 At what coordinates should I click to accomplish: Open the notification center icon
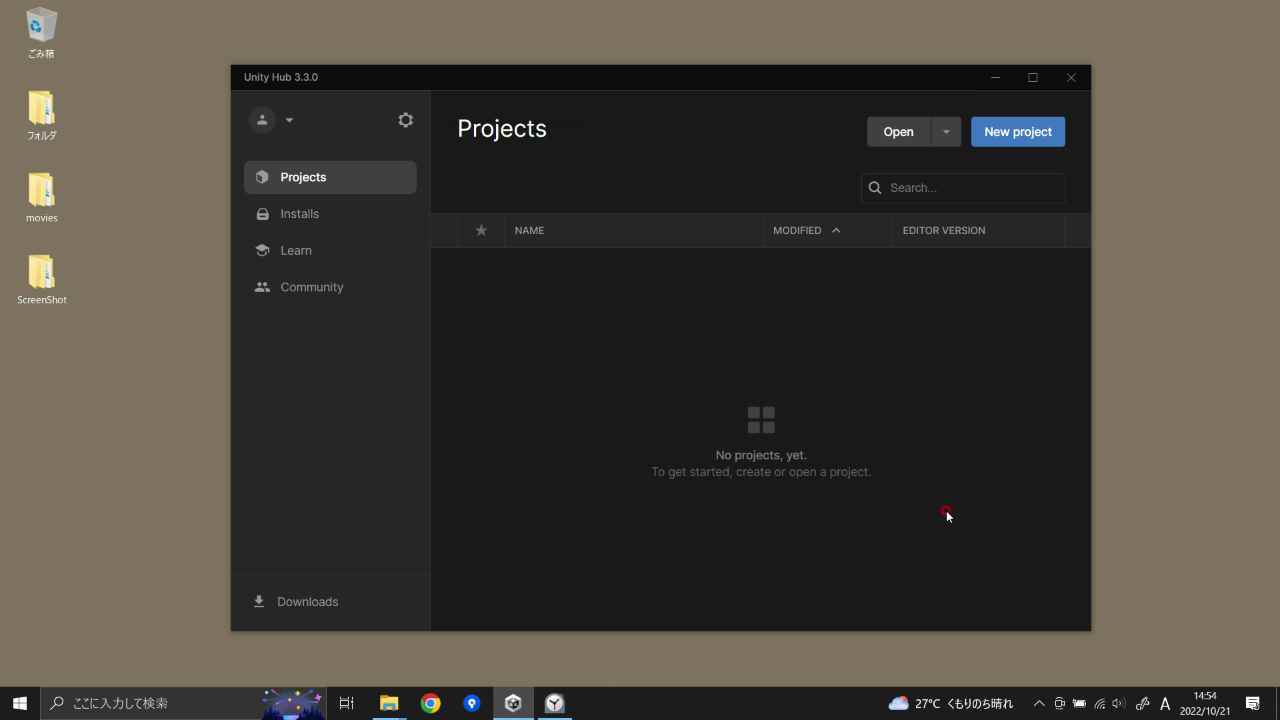click(x=1252, y=703)
